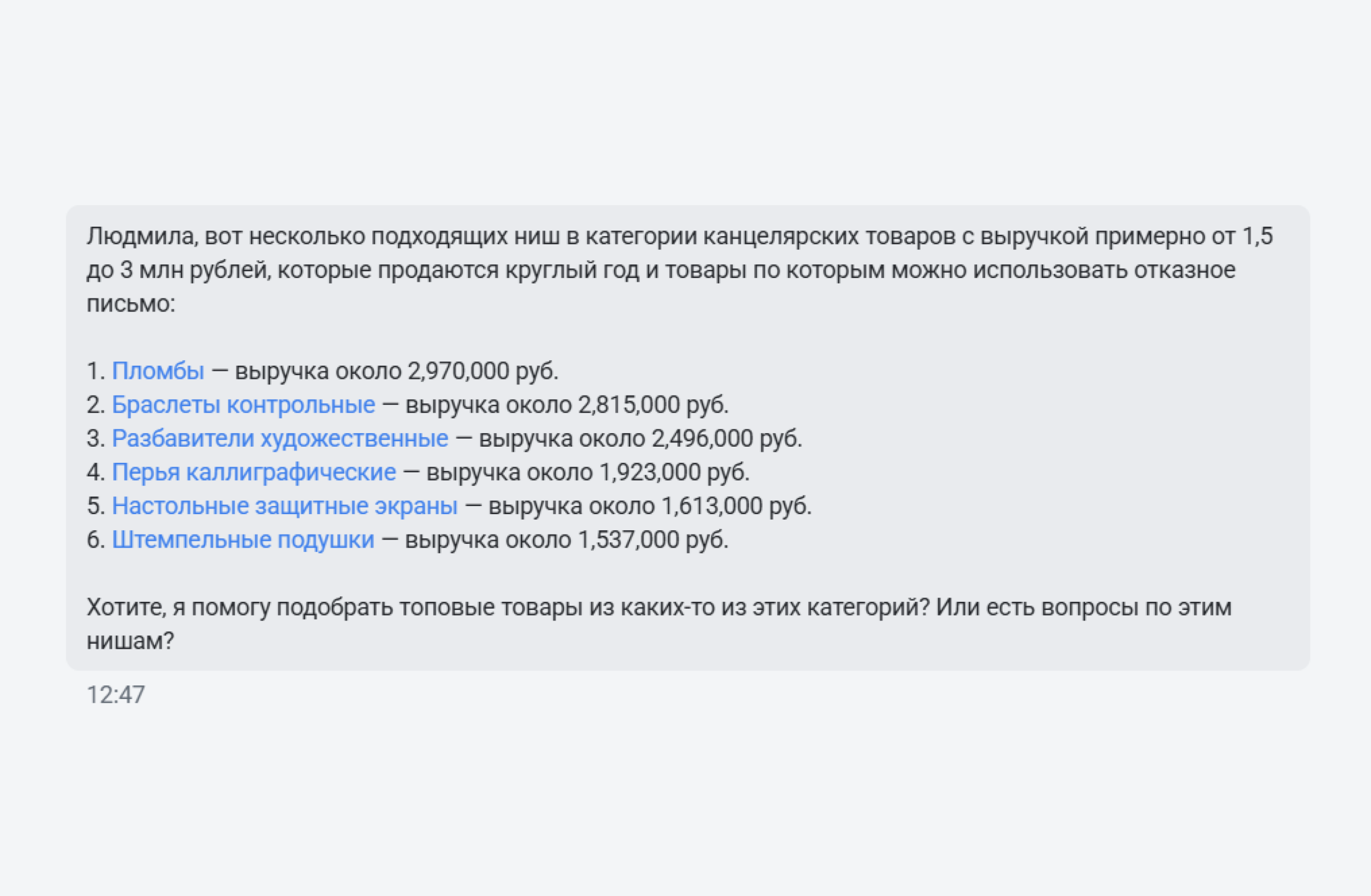Click the word "письмо:" before the list
This screenshot has width=1371, height=896.
(131, 304)
